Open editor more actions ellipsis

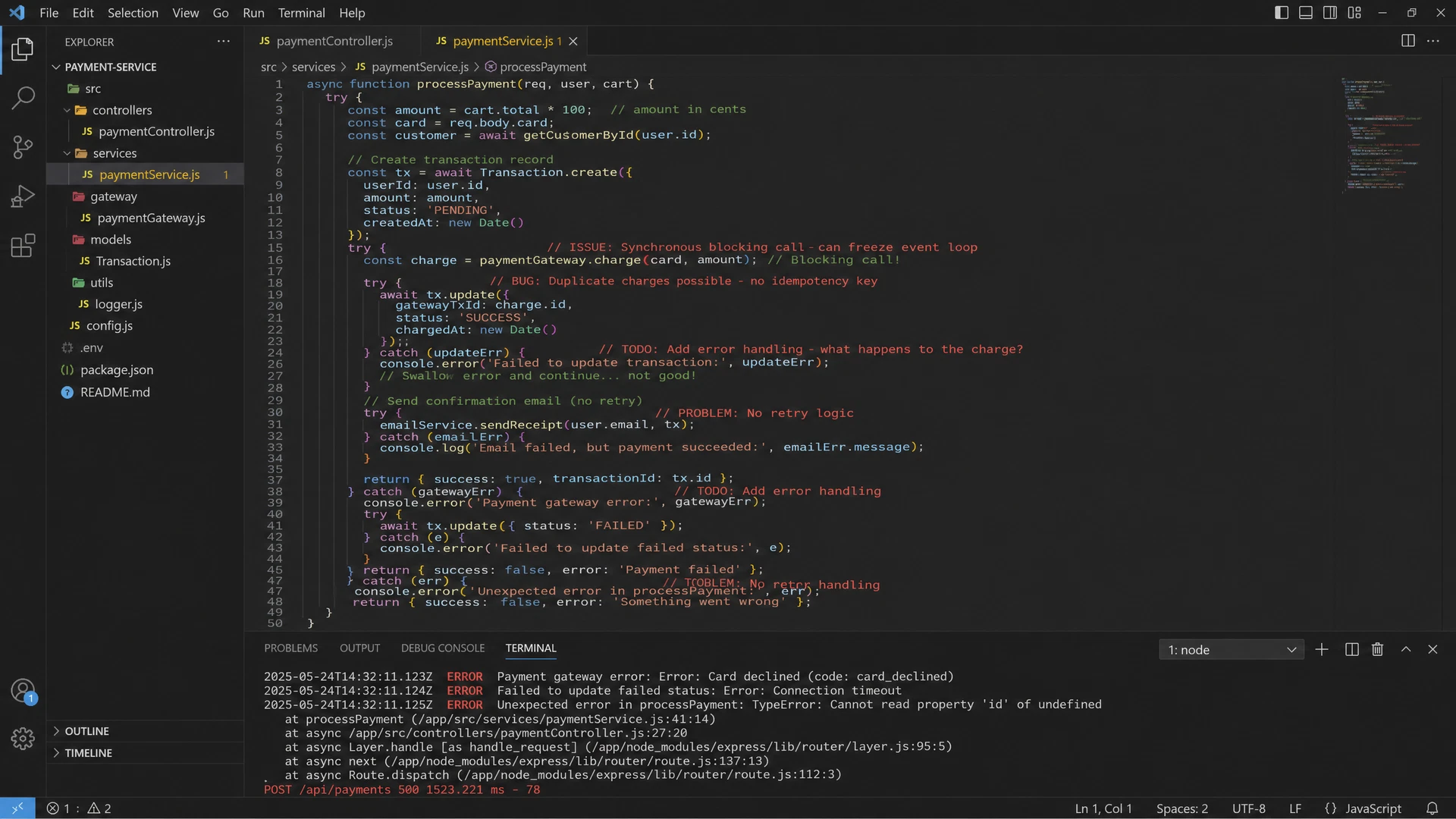click(1432, 41)
